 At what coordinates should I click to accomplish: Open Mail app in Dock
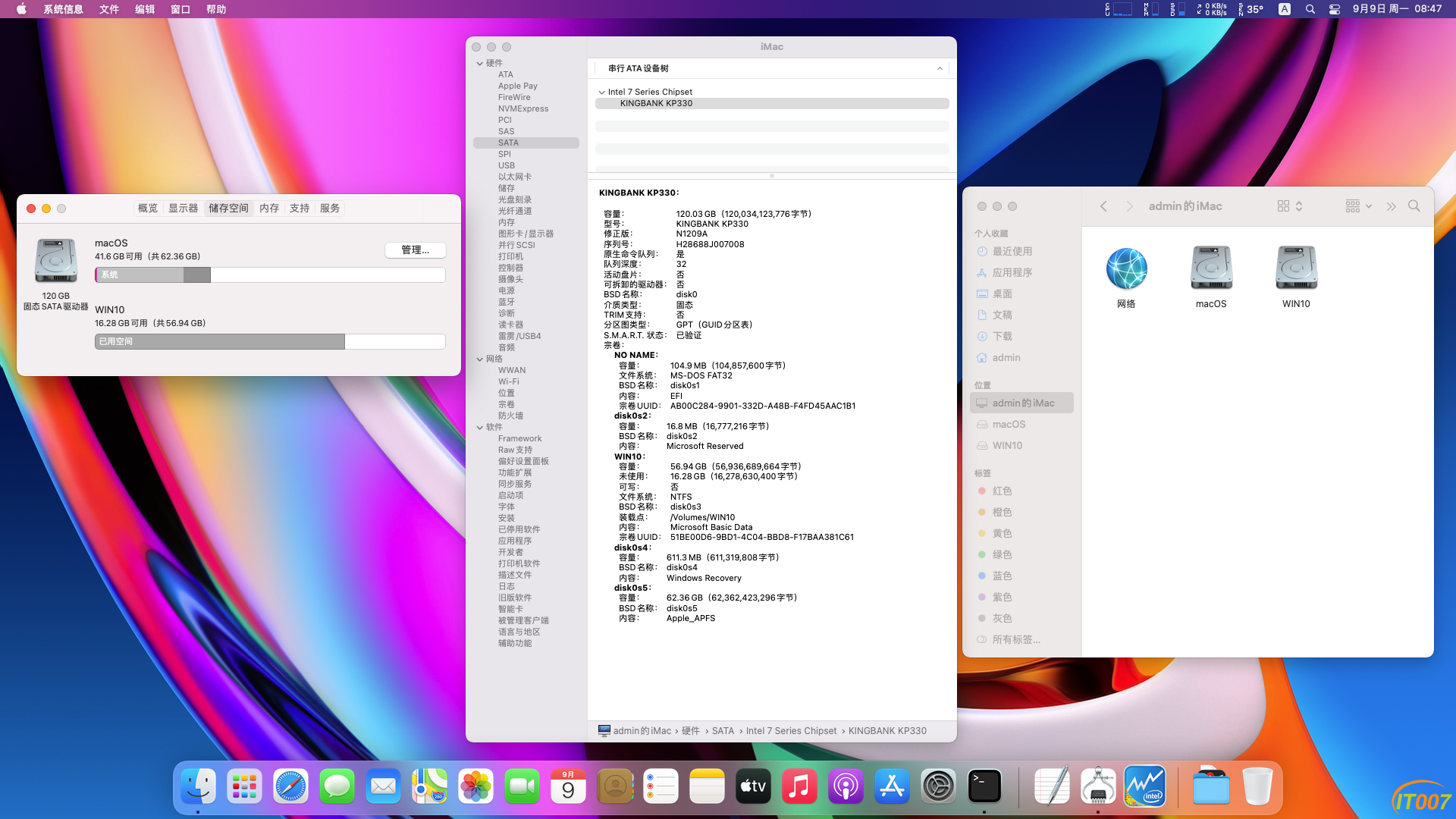[383, 786]
